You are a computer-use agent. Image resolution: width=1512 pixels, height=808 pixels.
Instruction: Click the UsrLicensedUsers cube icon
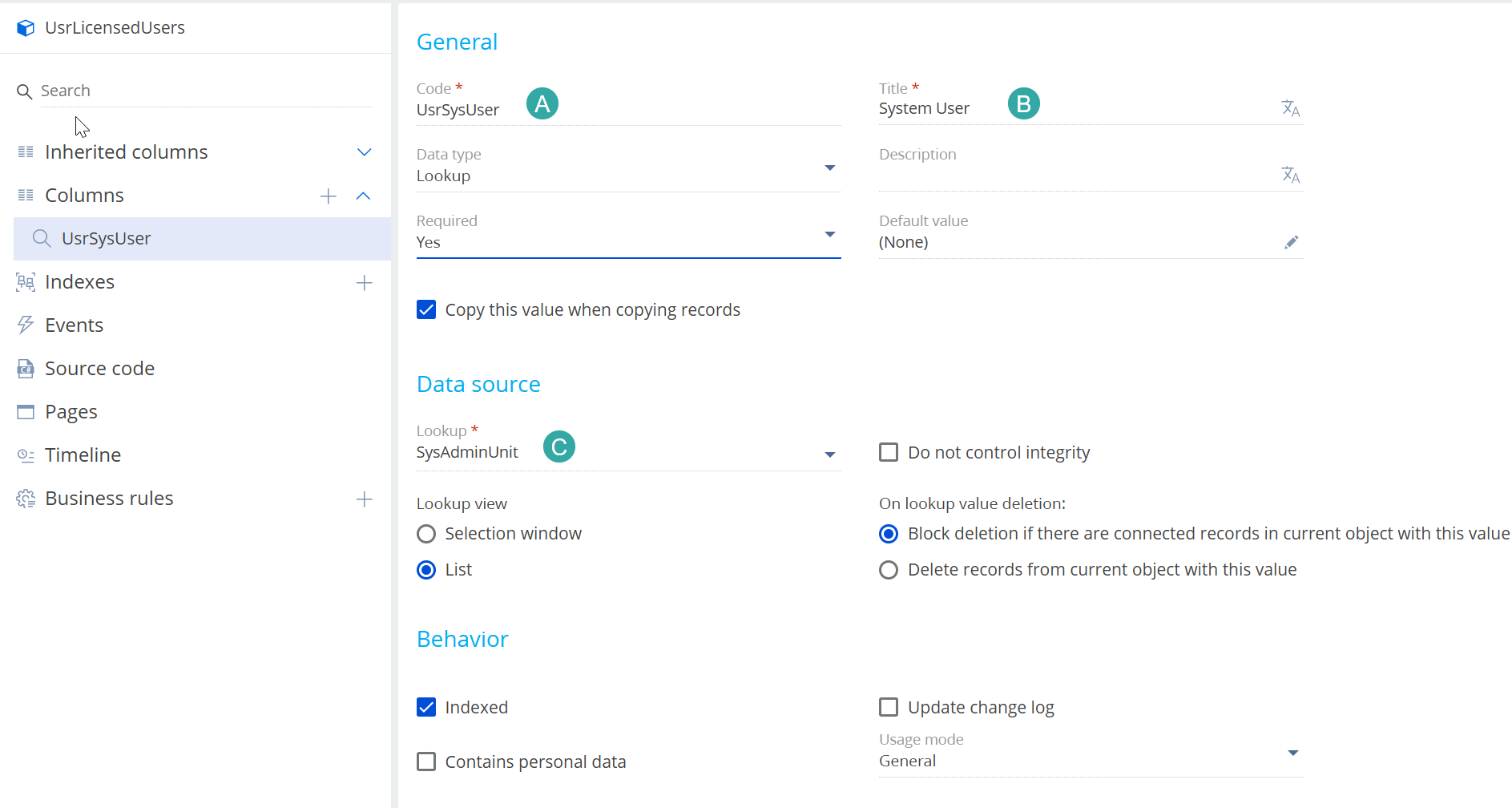click(26, 28)
